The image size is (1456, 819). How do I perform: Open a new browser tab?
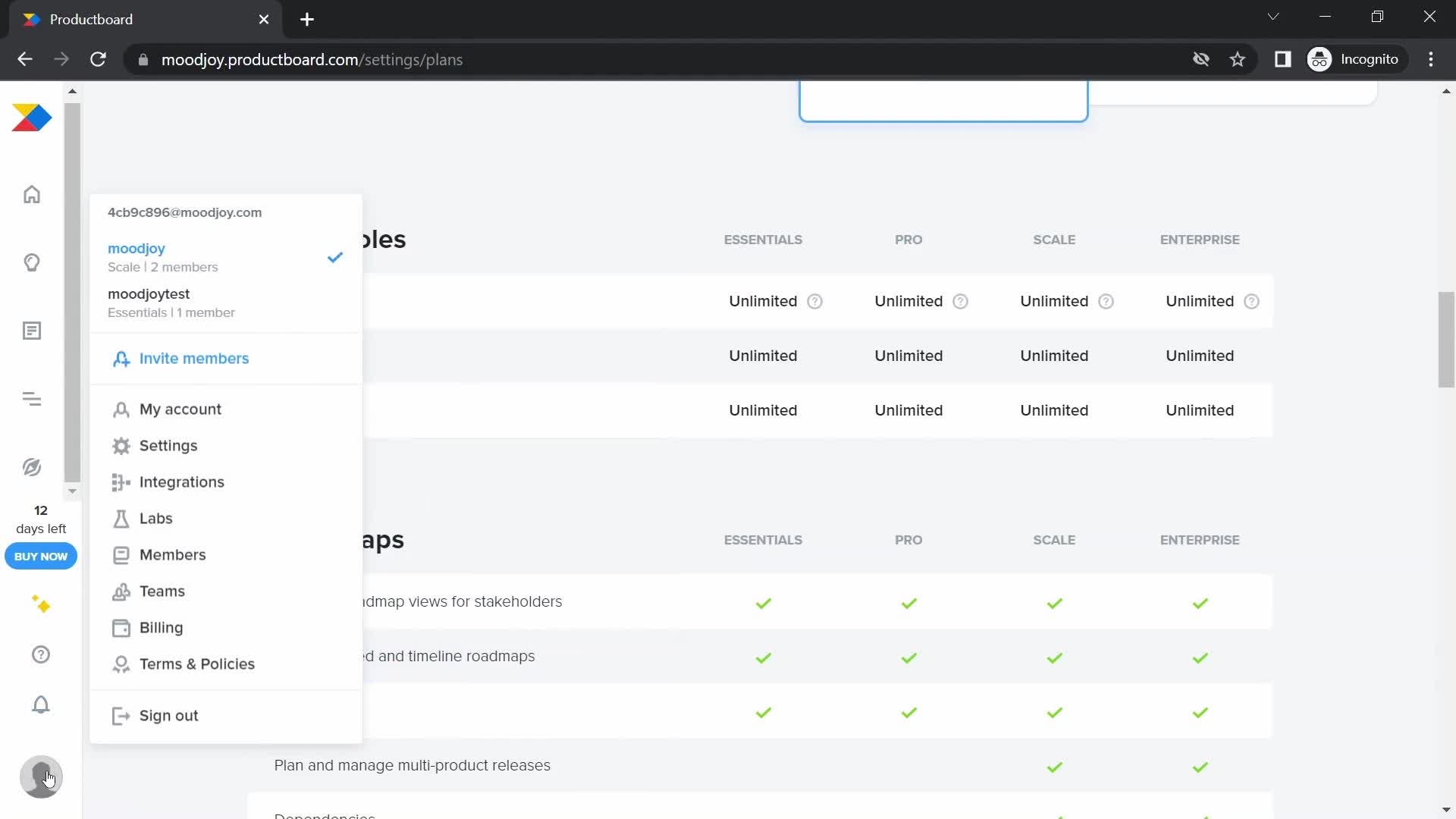pyautogui.click(x=307, y=20)
